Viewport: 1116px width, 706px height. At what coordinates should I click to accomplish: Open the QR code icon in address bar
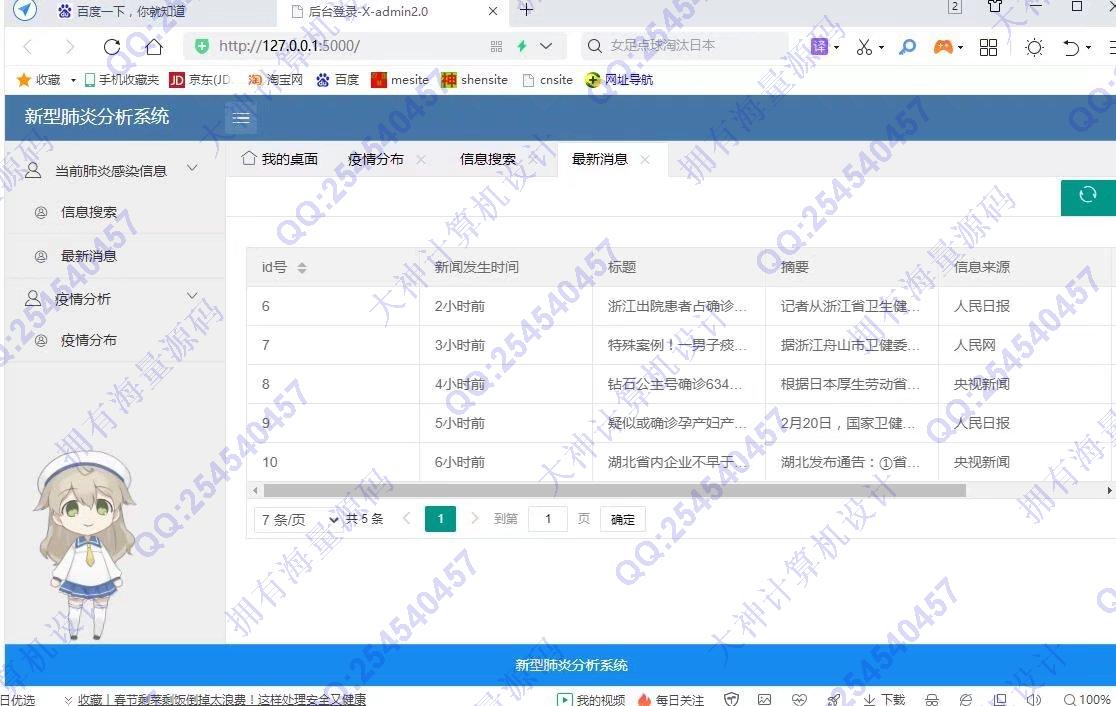[496, 46]
